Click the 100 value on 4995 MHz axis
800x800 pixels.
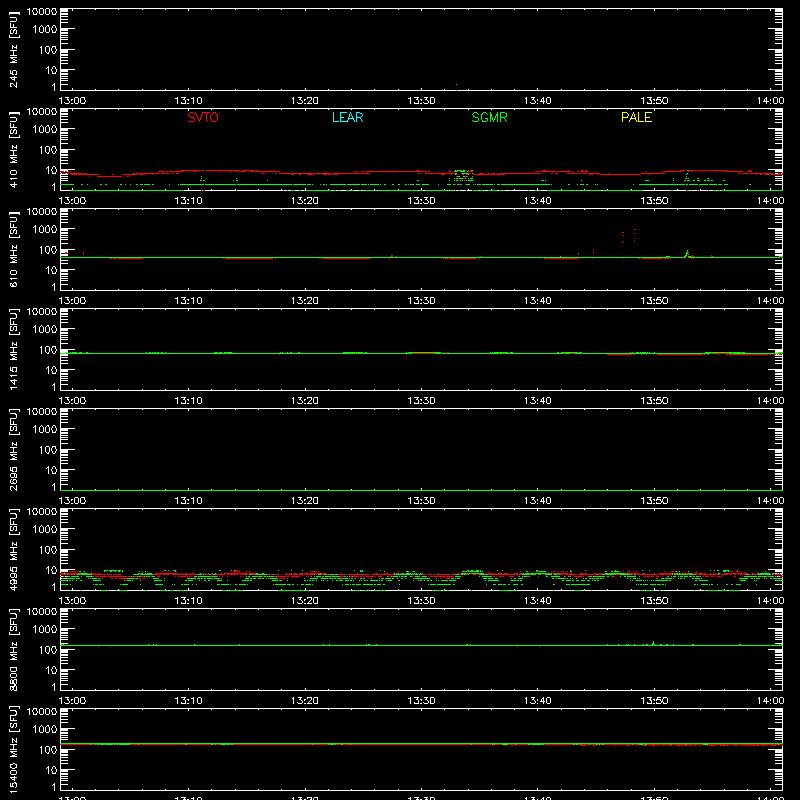48,550
